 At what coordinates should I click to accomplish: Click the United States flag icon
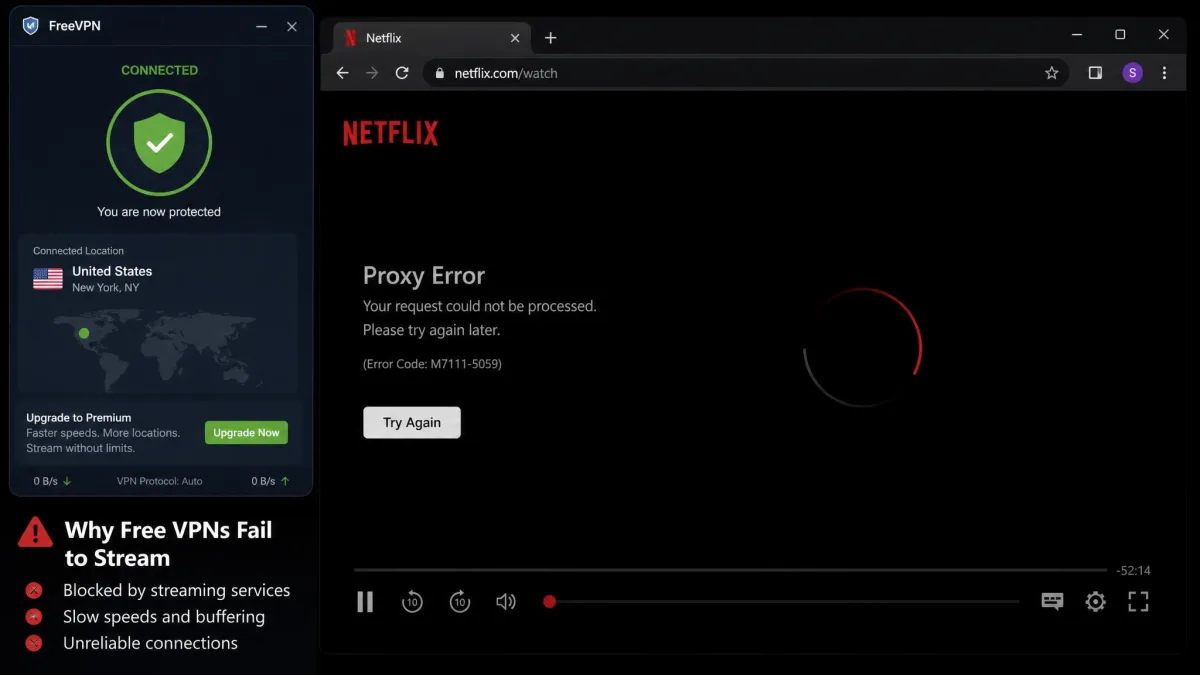coord(48,279)
